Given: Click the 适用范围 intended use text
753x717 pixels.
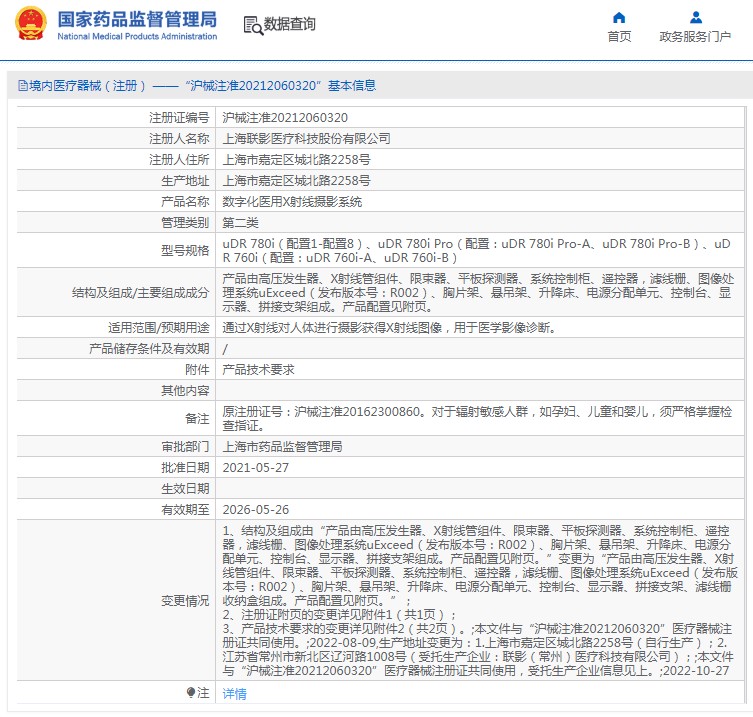Looking at the screenshot, I should click(389, 328).
